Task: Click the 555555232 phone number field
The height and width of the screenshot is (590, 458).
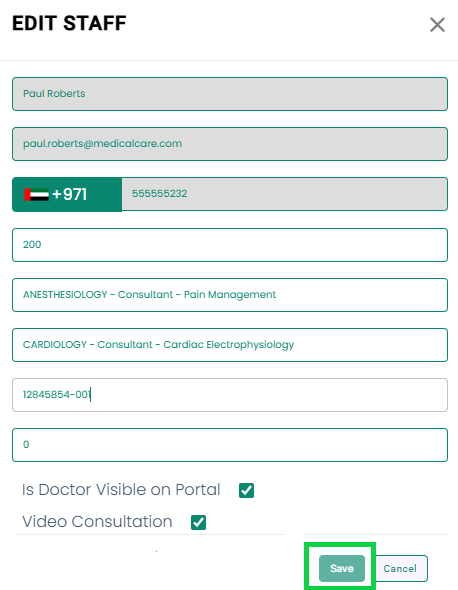Action: coord(285,194)
